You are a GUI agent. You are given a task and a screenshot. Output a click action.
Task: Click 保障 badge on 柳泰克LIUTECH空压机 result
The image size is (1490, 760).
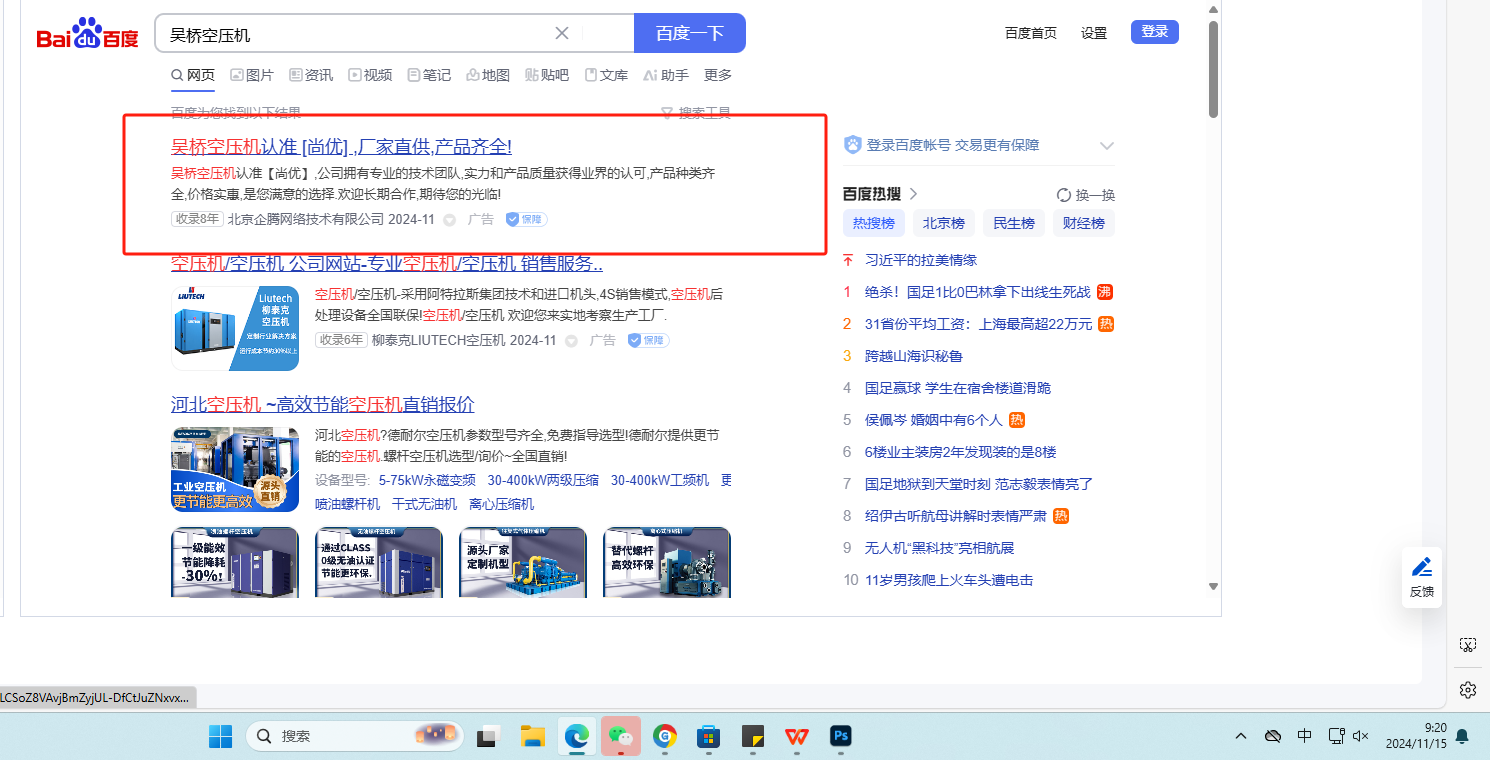648,340
